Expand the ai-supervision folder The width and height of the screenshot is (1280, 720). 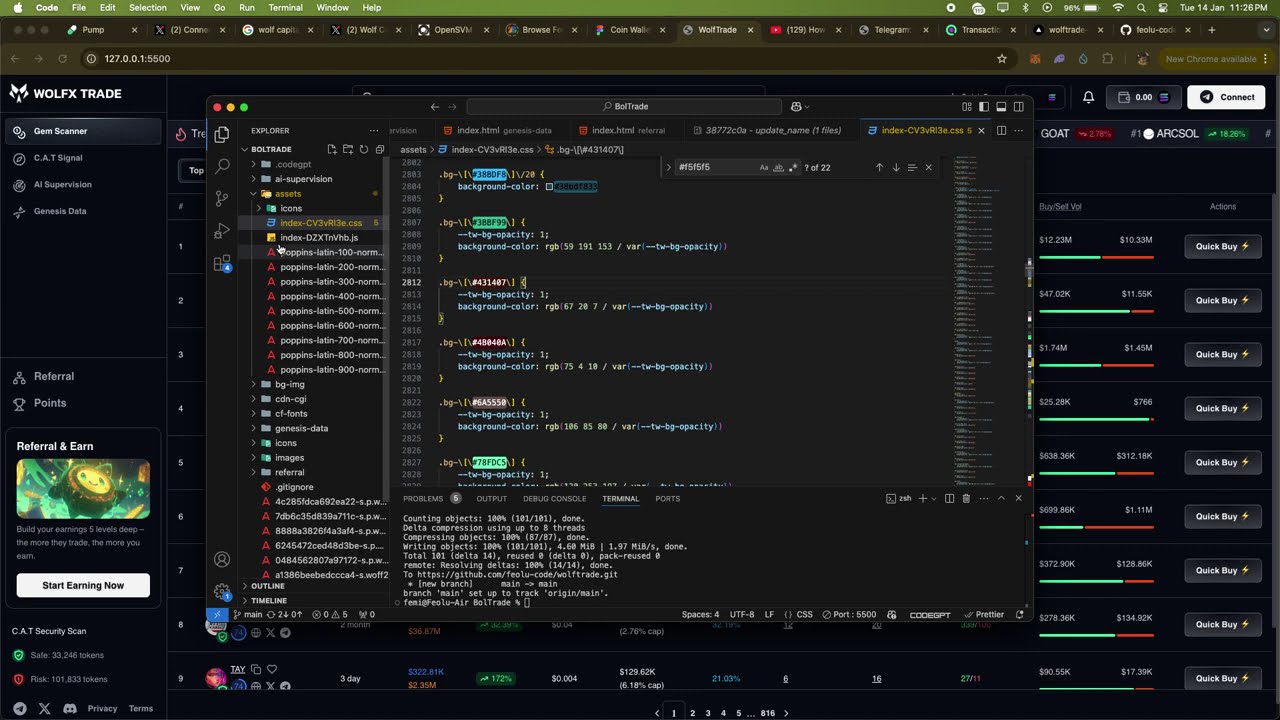[303, 179]
